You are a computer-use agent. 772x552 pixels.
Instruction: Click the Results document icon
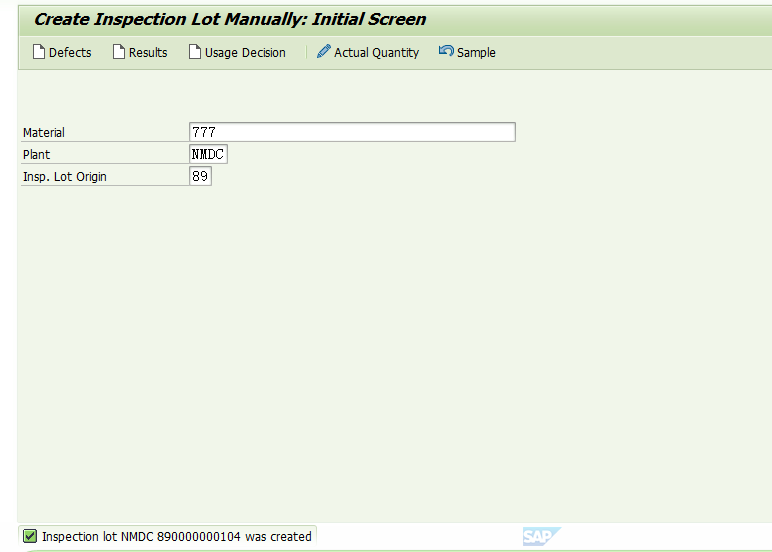(x=119, y=52)
